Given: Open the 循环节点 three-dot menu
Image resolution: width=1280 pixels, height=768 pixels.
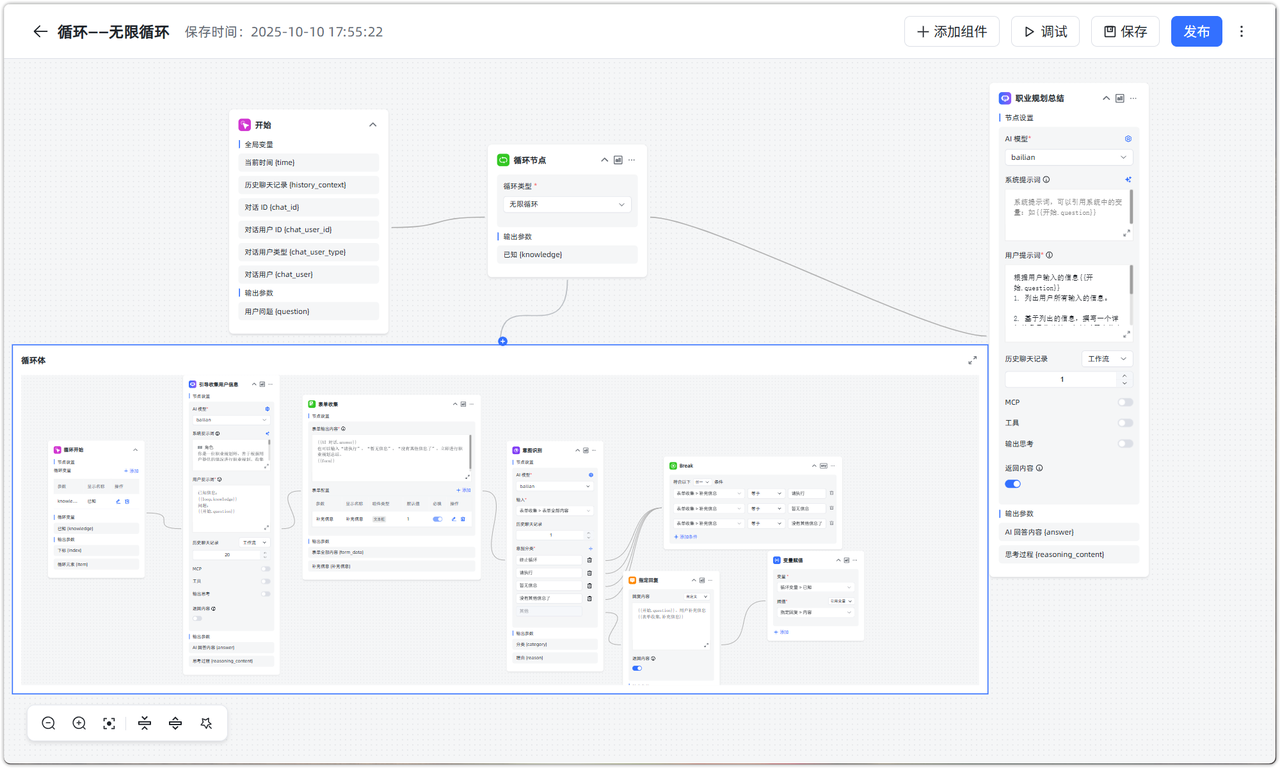Looking at the screenshot, I should (632, 160).
